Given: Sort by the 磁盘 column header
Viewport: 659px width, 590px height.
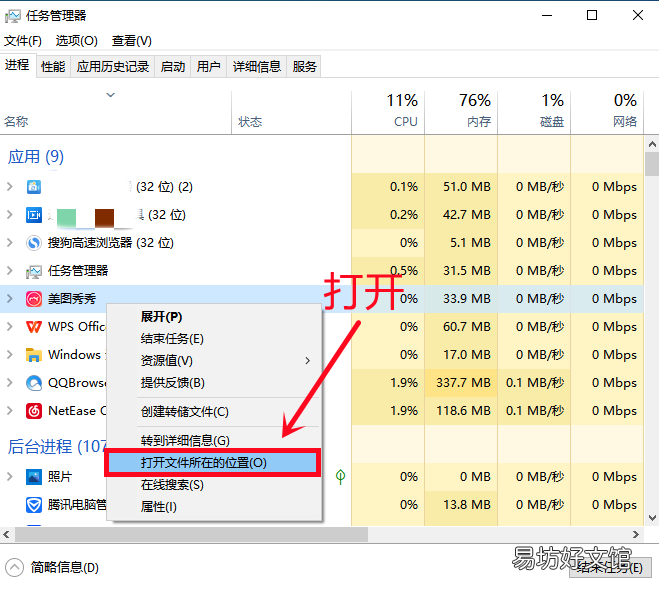Looking at the screenshot, I should 534,113.
